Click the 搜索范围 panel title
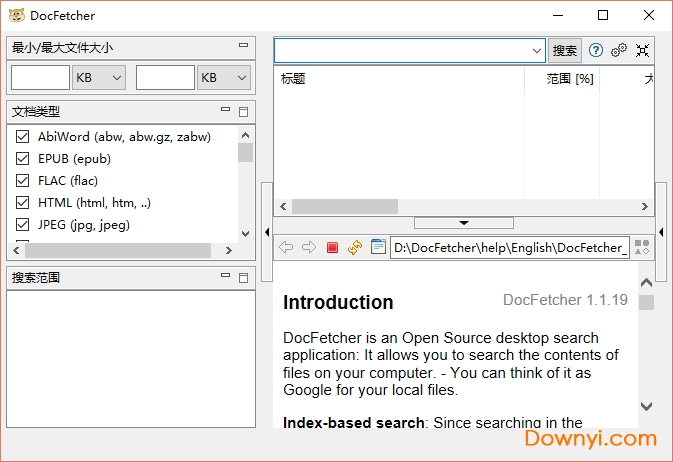673x462 pixels. tap(36, 278)
